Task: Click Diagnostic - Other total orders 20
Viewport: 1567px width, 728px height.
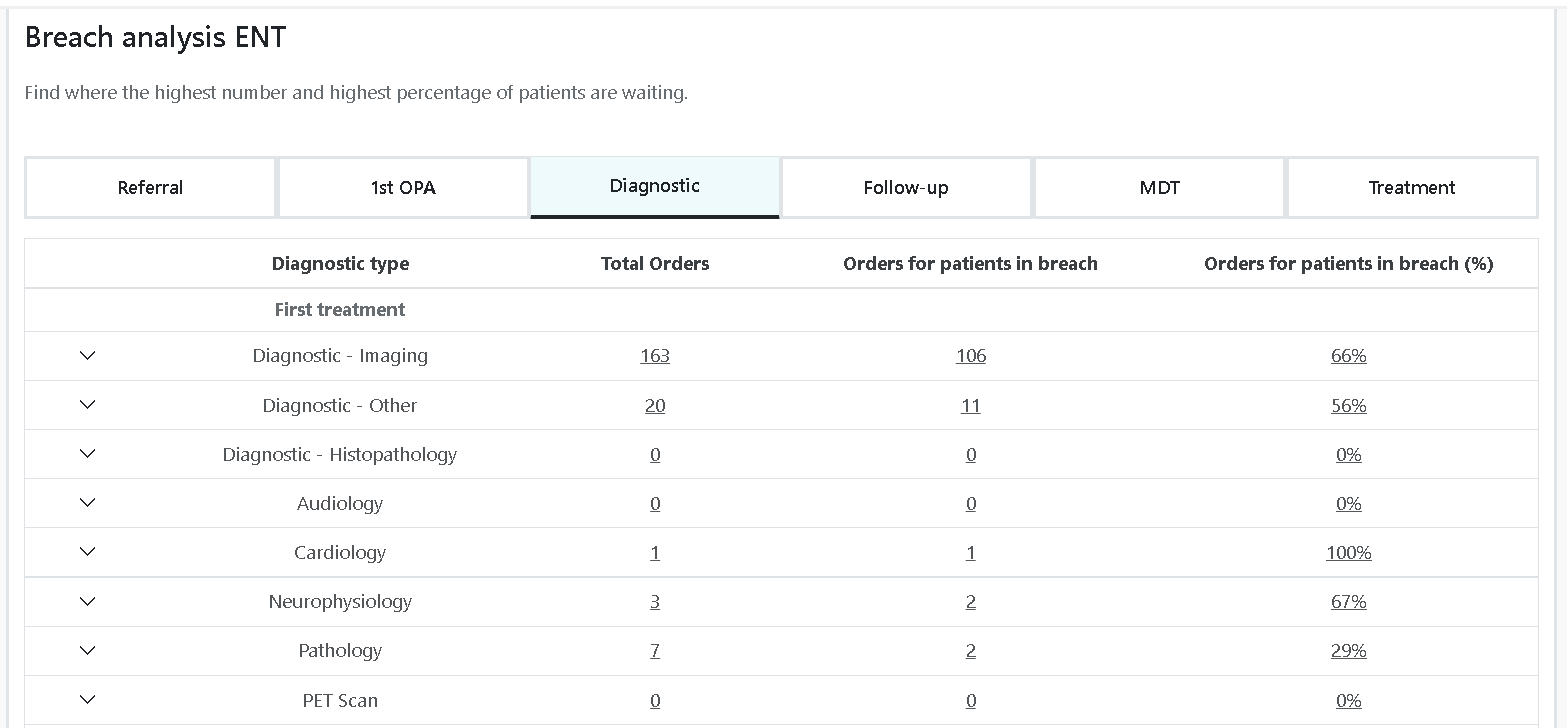Action: point(655,406)
